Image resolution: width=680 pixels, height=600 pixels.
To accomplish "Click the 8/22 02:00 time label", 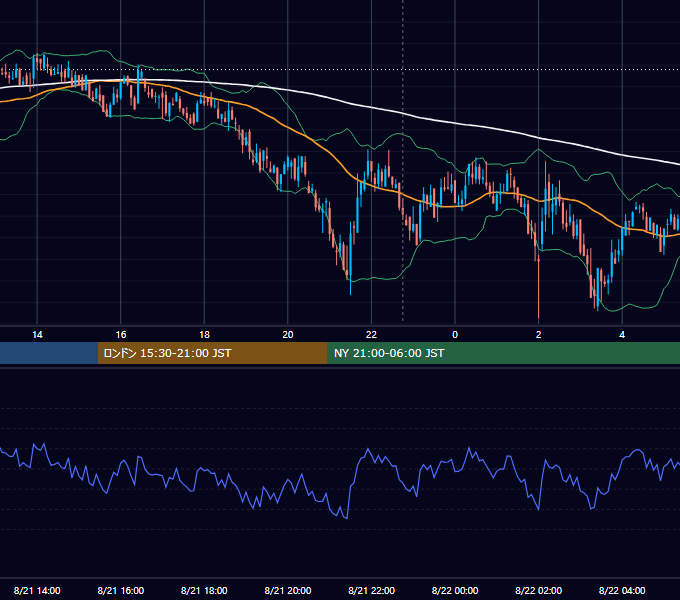I will click(x=539, y=590).
